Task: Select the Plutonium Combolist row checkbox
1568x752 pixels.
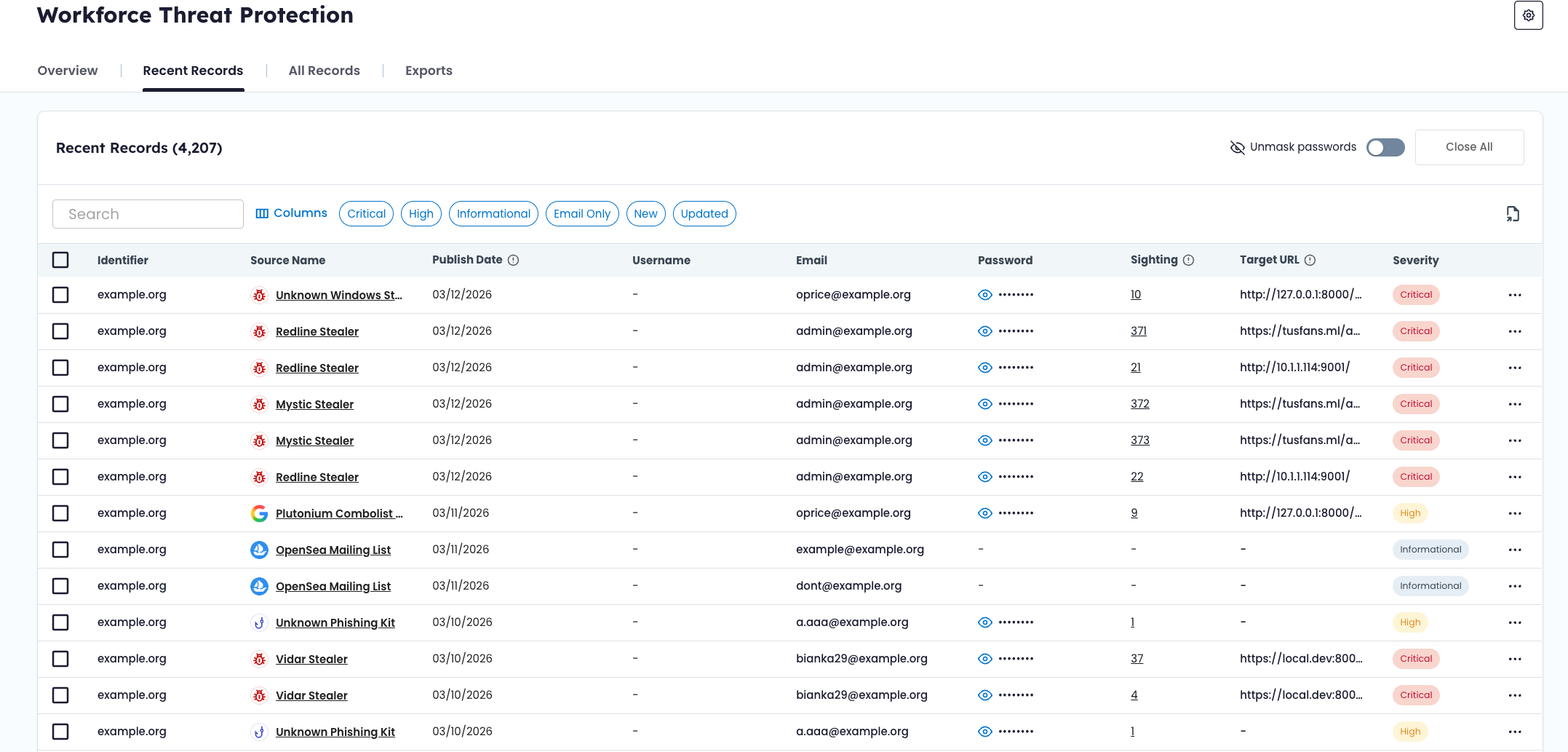Action: (60, 514)
